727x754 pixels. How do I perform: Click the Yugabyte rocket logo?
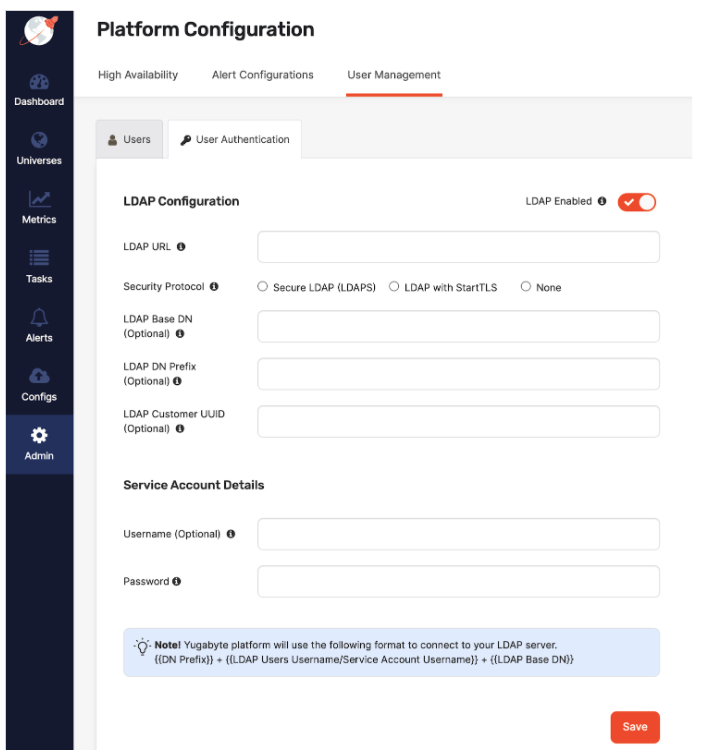(x=39, y=31)
